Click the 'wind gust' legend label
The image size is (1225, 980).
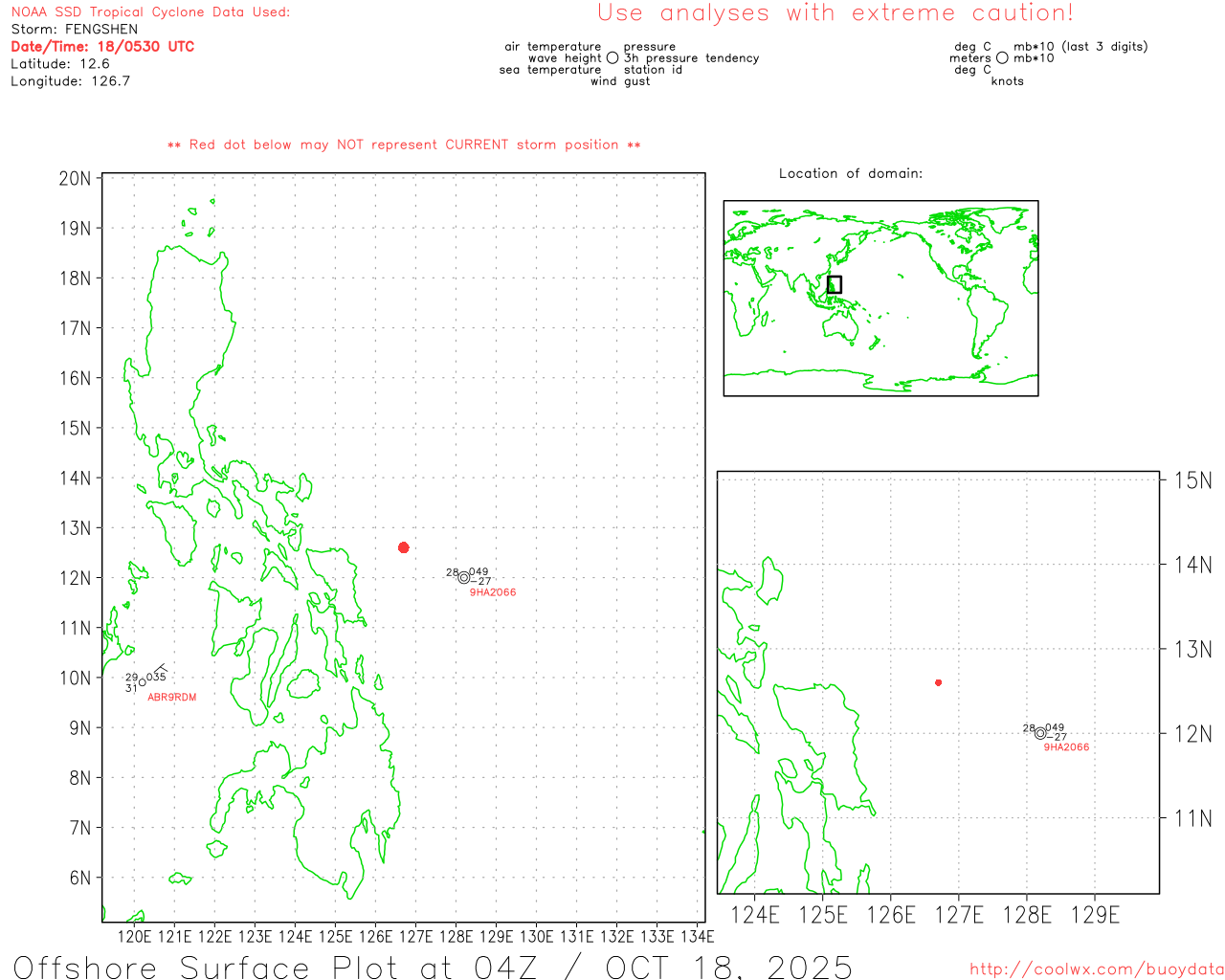pyautogui.click(x=620, y=81)
